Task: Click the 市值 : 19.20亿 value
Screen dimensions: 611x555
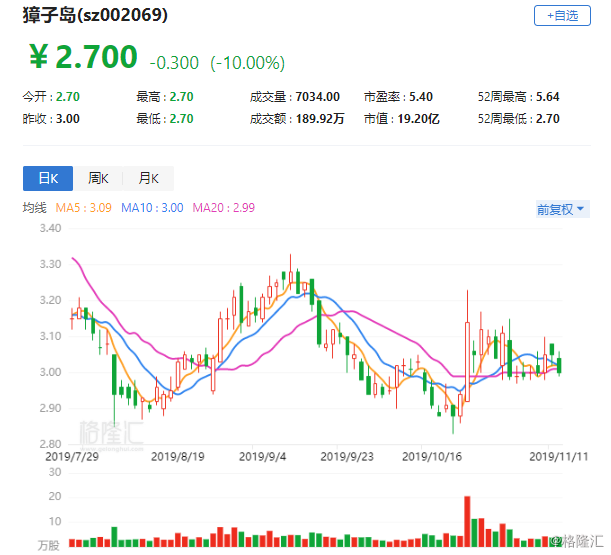Action: (x=402, y=118)
